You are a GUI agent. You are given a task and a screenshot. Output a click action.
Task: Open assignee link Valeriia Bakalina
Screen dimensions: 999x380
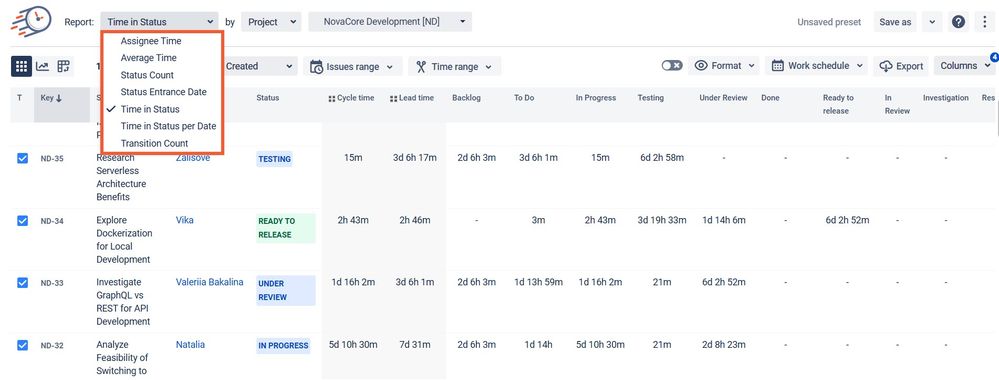click(210, 282)
